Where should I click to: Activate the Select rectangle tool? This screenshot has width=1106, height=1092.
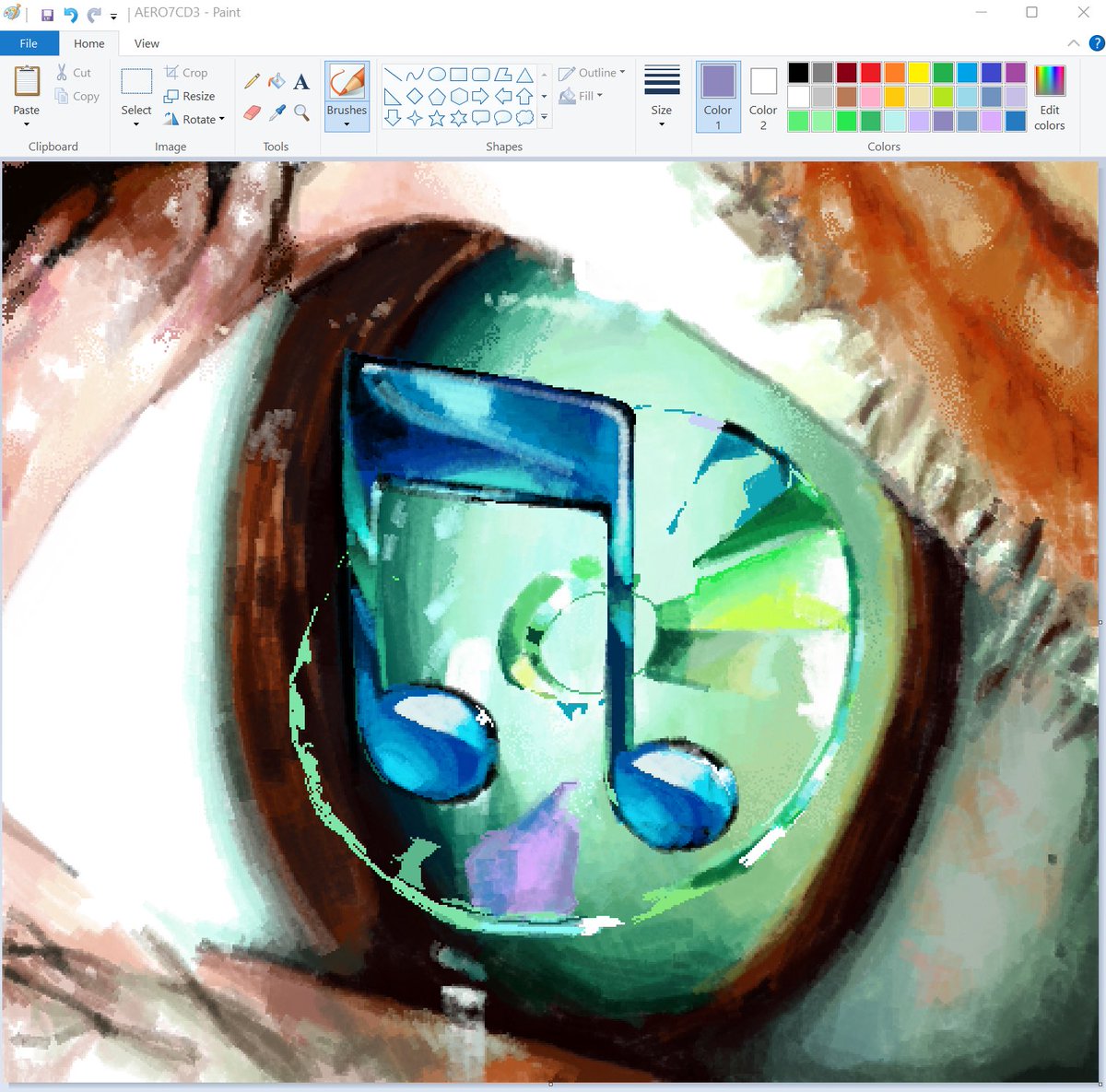tap(136, 89)
